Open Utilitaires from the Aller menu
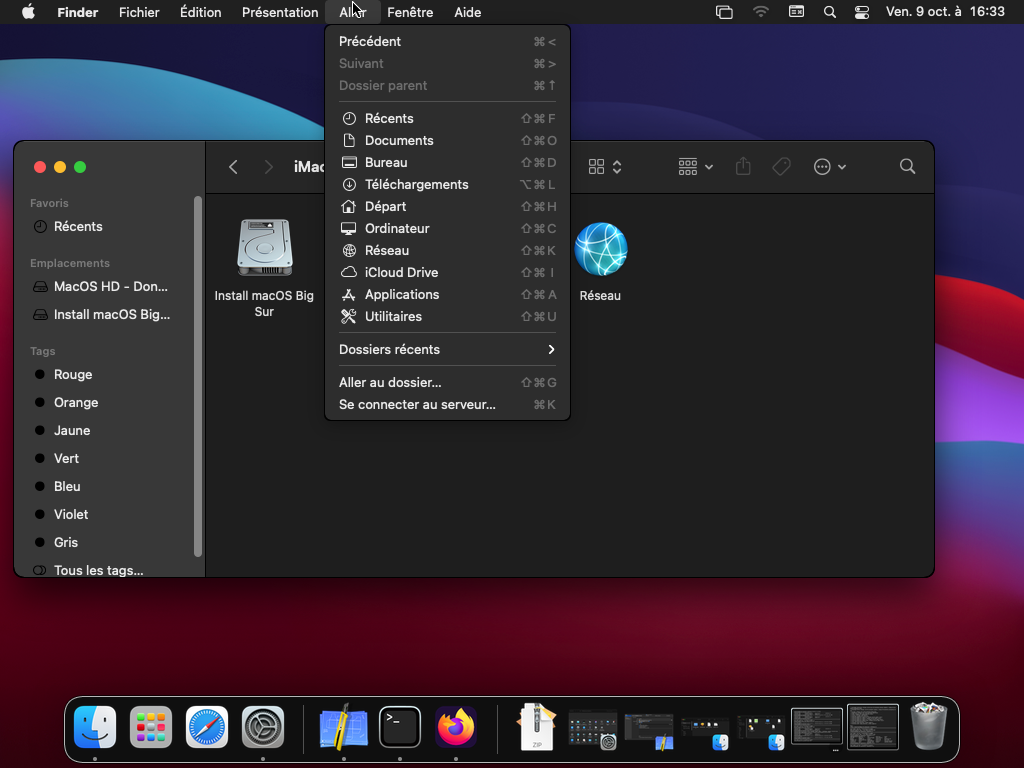The image size is (1024, 768). [x=447, y=317]
